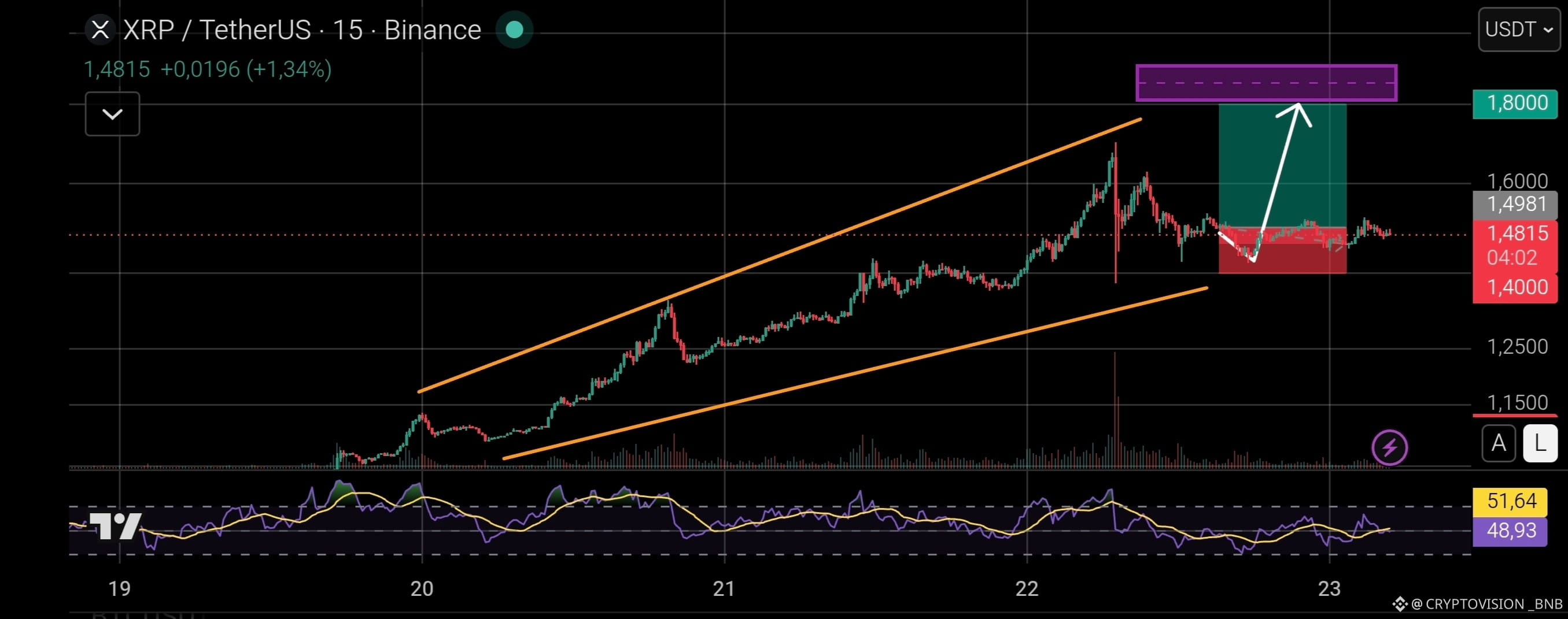The image size is (1568, 619).
Task: Select the 1,4000 red price label
Action: [x=1515, y=287]
